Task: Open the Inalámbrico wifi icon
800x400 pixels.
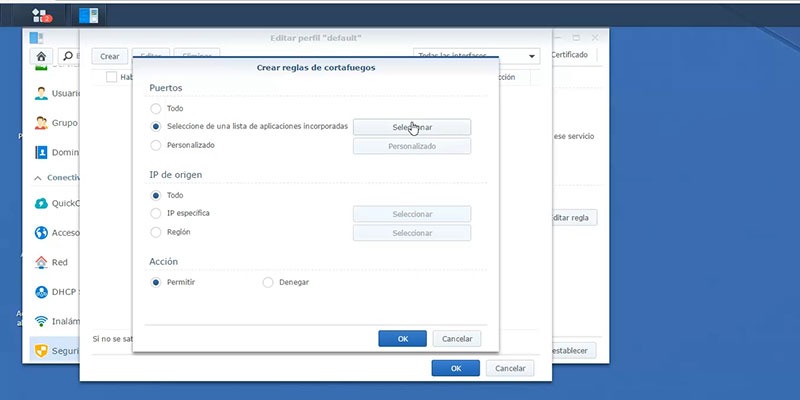Action: 41,321
